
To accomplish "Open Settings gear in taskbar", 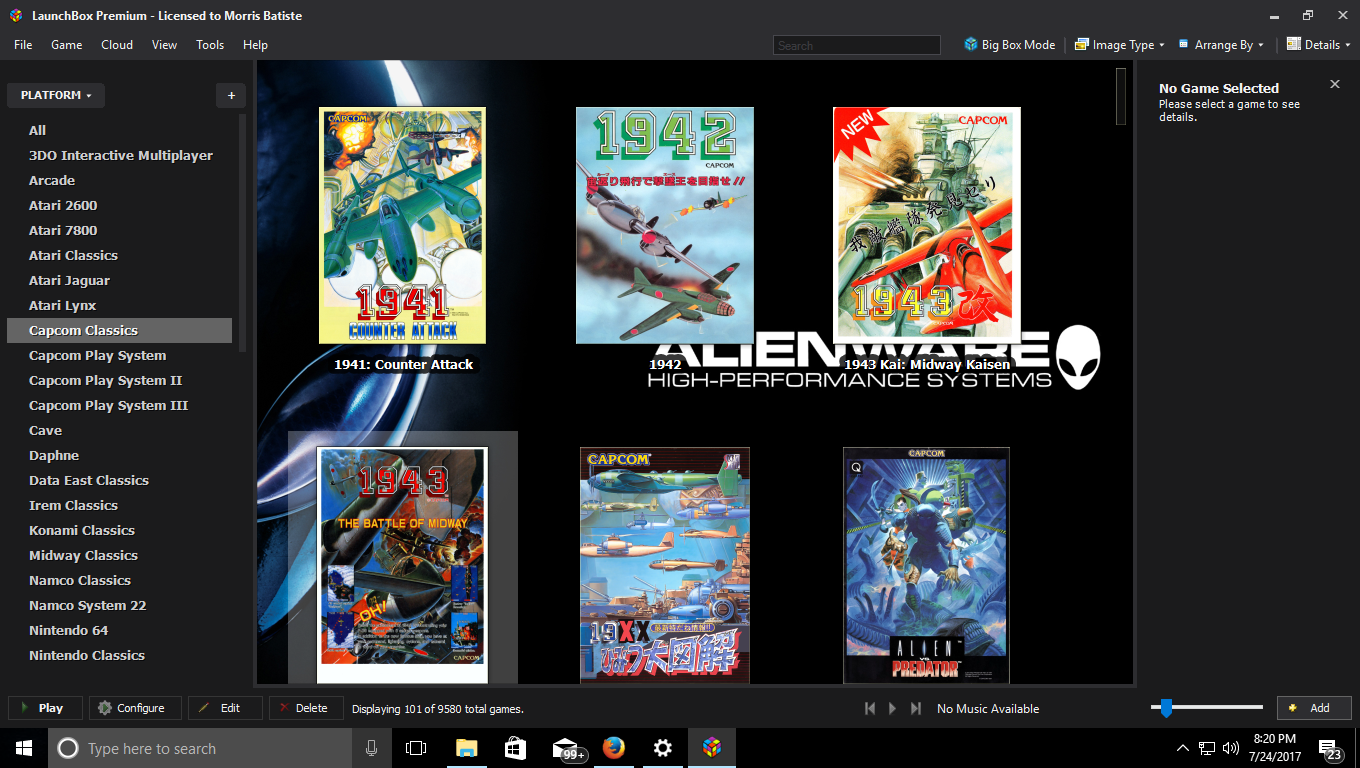I will pos(663,748).
